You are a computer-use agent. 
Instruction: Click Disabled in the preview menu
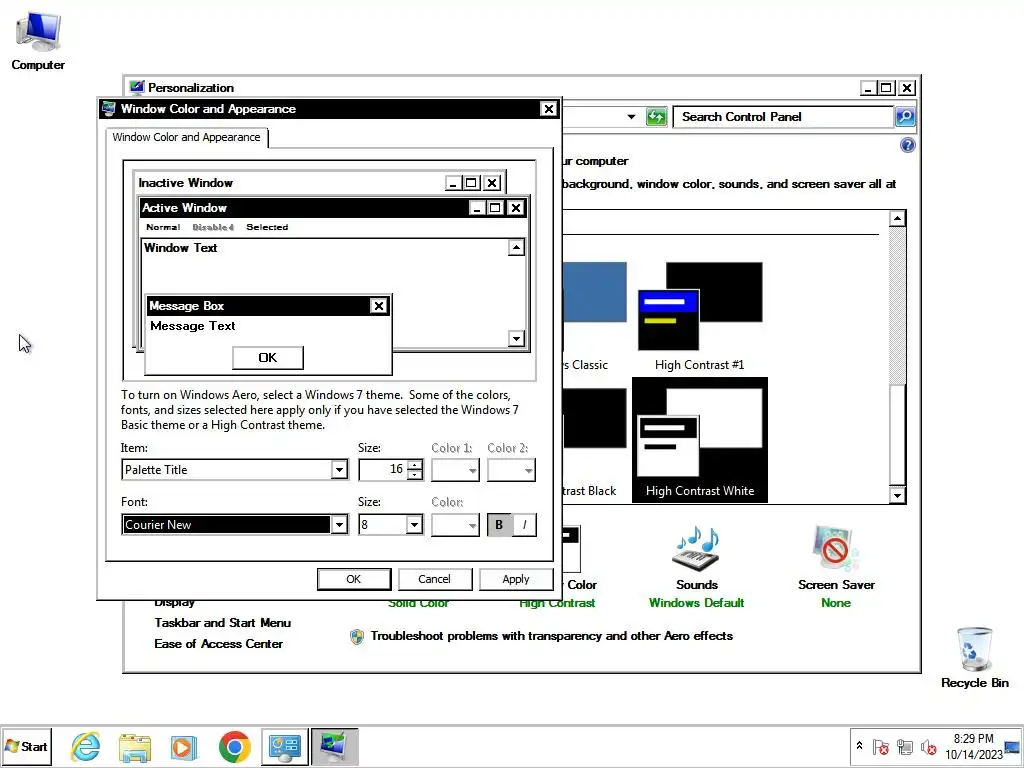pos(213,227)
